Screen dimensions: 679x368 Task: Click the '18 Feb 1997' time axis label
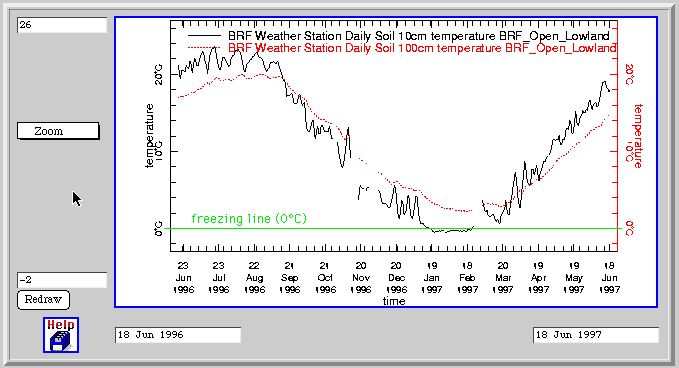click(x=467, y=278)
